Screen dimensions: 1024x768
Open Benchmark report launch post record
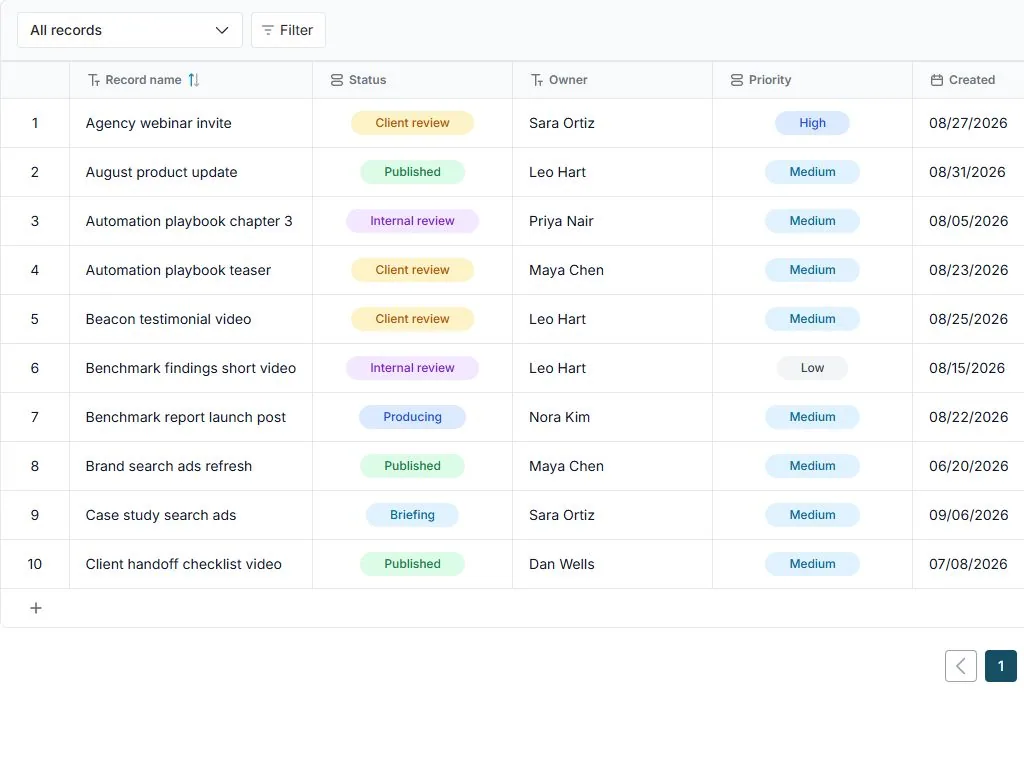pyautogui.click(x=185, y=417)
